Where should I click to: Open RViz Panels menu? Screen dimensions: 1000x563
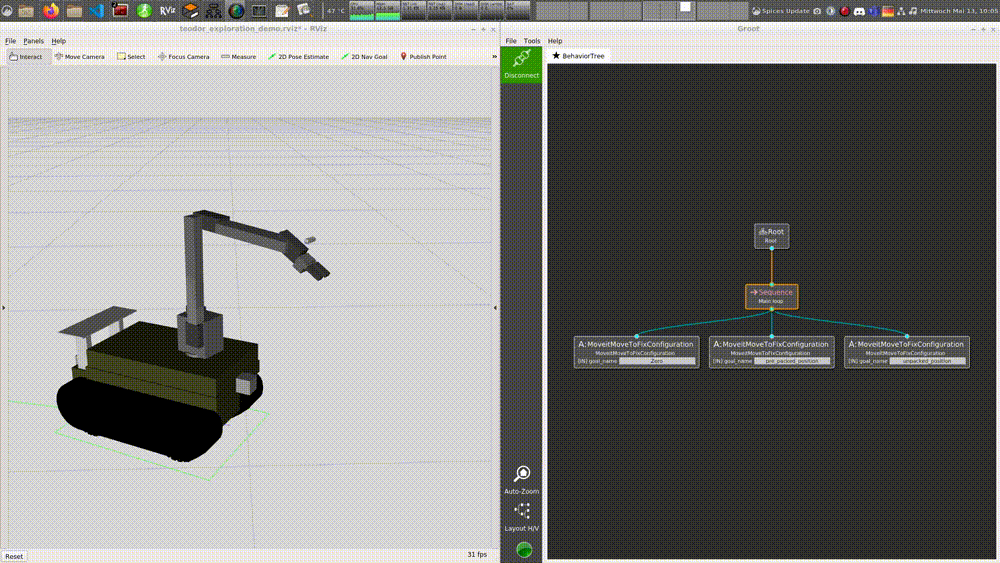33,41
